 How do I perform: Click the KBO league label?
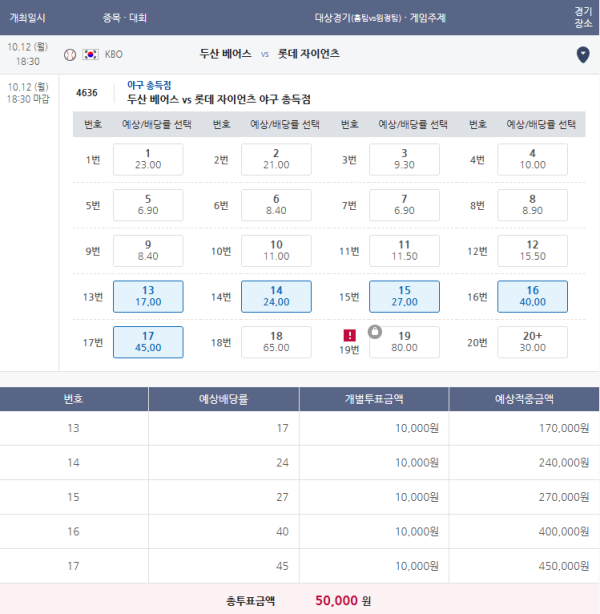pyautogui.click(x=114, y=54)
